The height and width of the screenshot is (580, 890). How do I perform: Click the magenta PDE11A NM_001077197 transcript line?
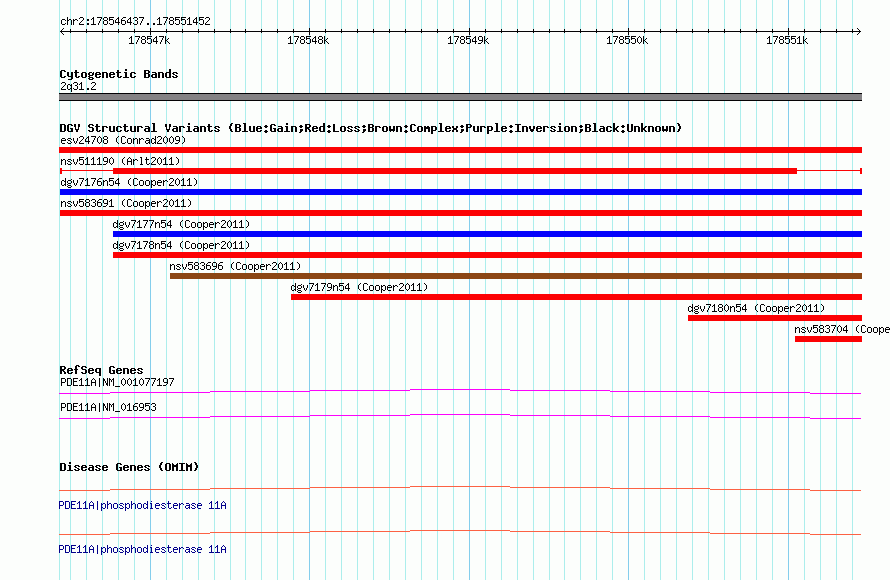pyautogui.click(x=460, y=391)
